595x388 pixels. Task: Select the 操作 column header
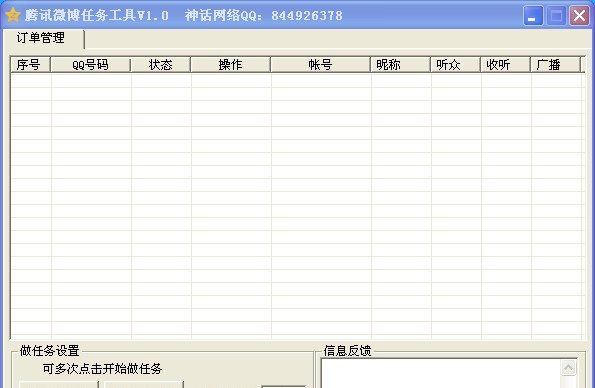tap(230, 65)
